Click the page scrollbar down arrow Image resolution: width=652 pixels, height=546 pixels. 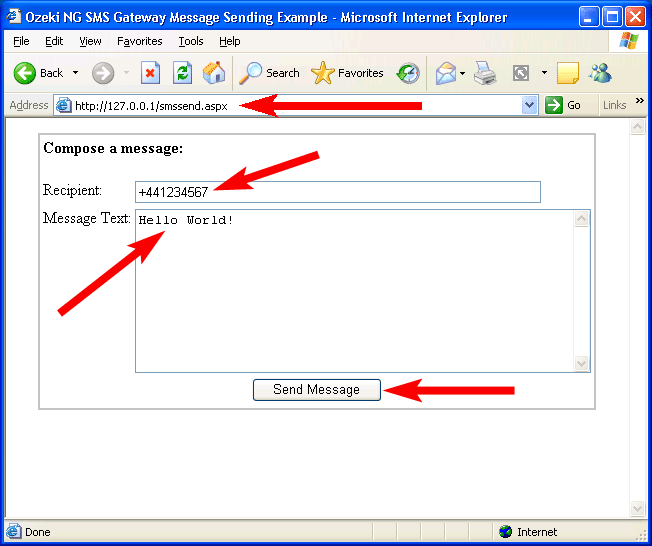pos(637,508)
